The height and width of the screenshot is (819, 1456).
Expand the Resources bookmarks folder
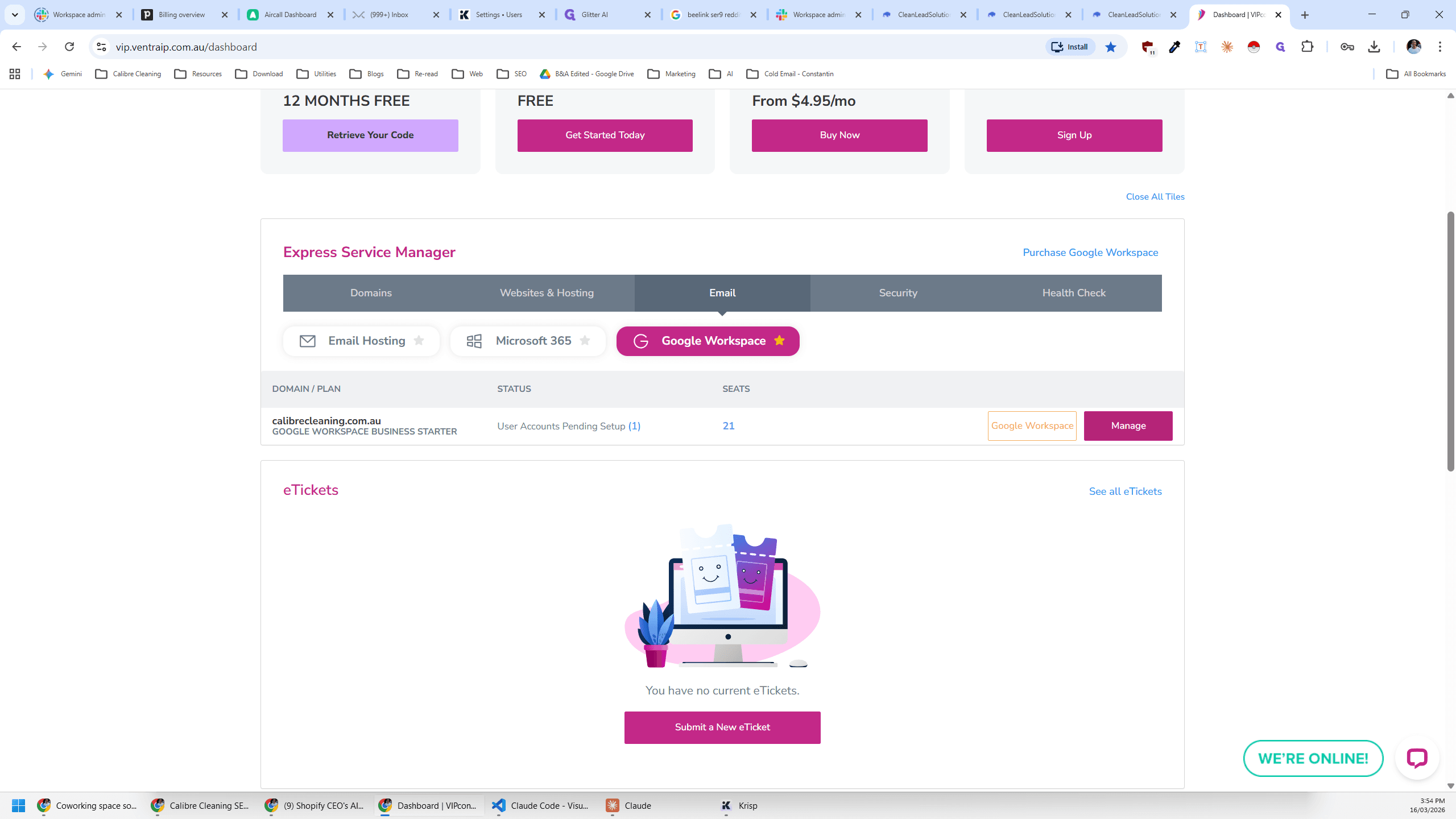tap(198, 74)
